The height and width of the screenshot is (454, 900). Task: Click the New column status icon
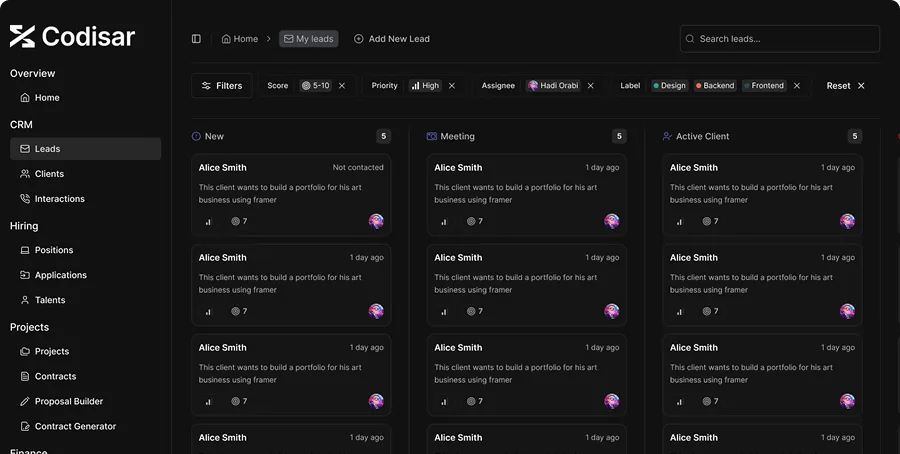(196, 136)
